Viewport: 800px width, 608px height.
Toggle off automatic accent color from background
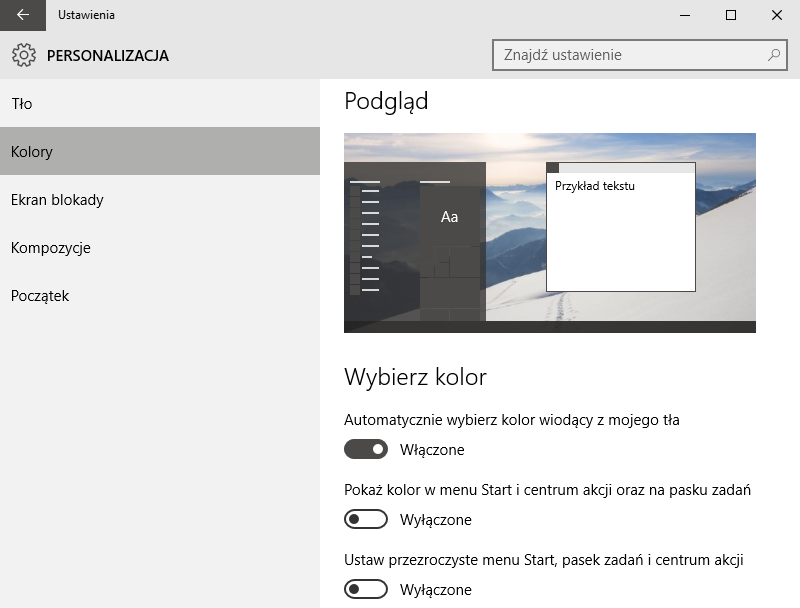click(366, 449)
